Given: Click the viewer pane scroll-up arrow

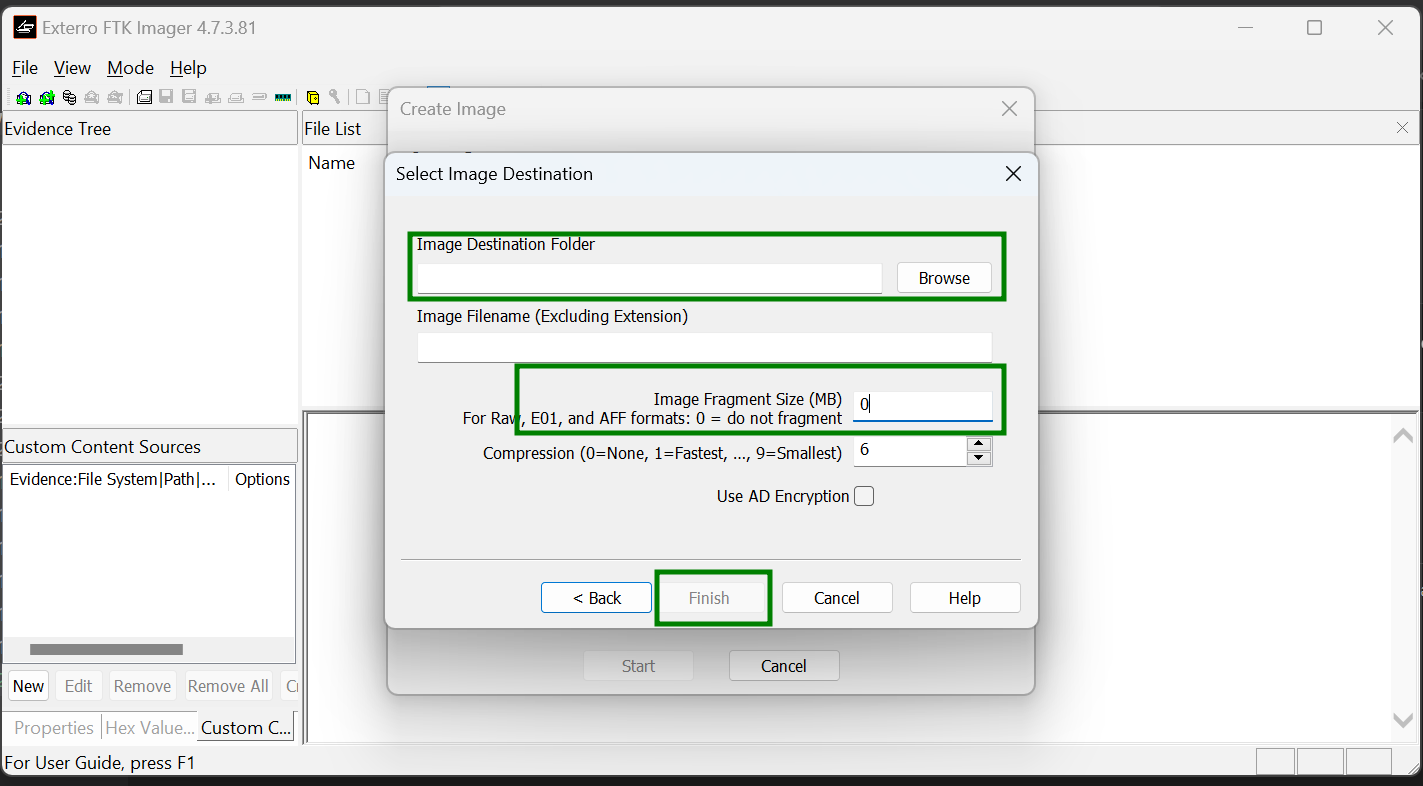Looking at the screenshot, I should pos(1403,435).
